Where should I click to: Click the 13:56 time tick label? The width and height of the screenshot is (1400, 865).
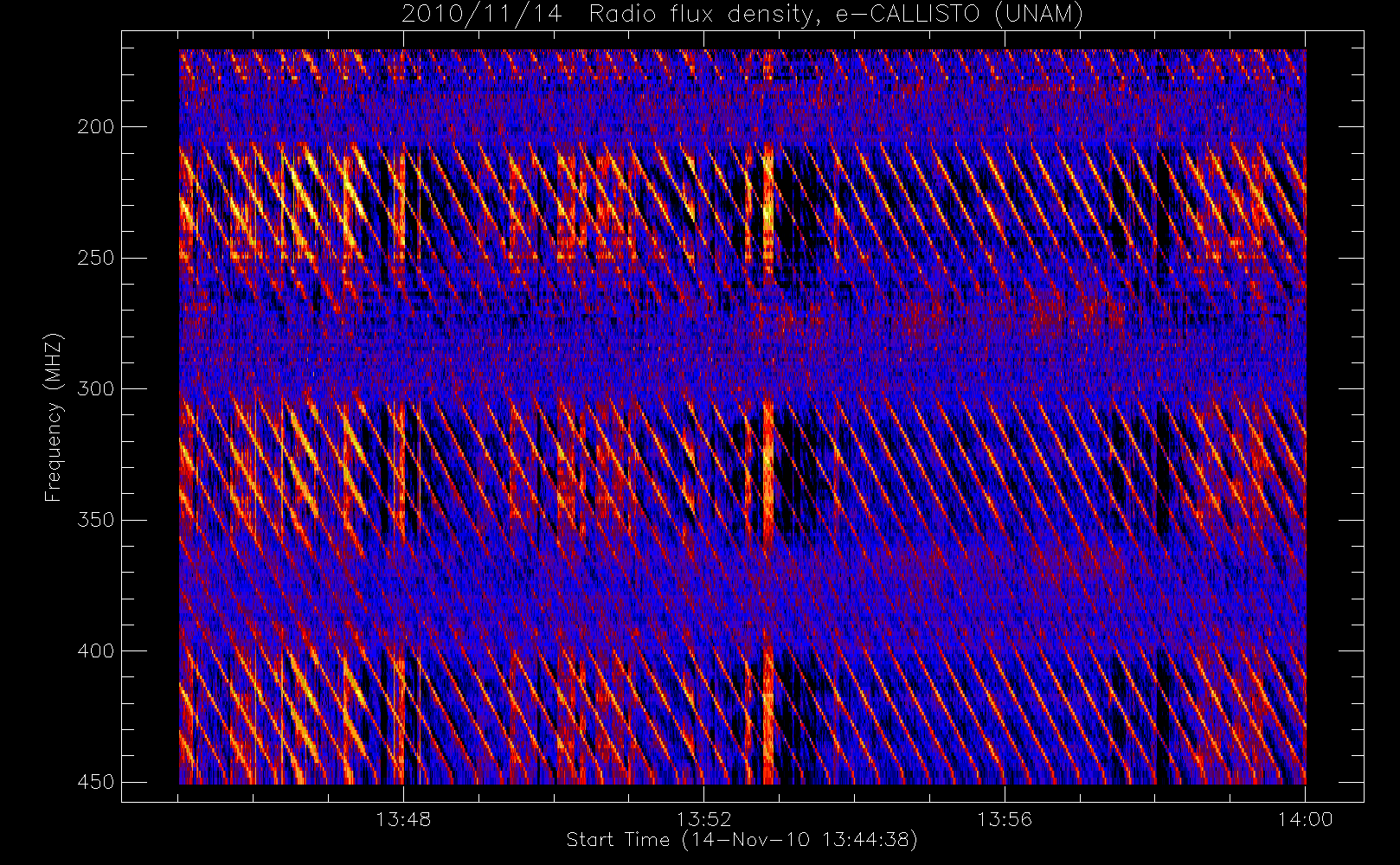pos(1005,819)
